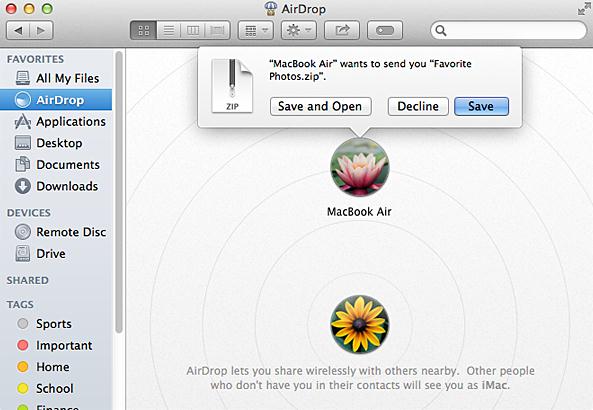Enter full screen with the corner arrows

(x=585, y=8)
